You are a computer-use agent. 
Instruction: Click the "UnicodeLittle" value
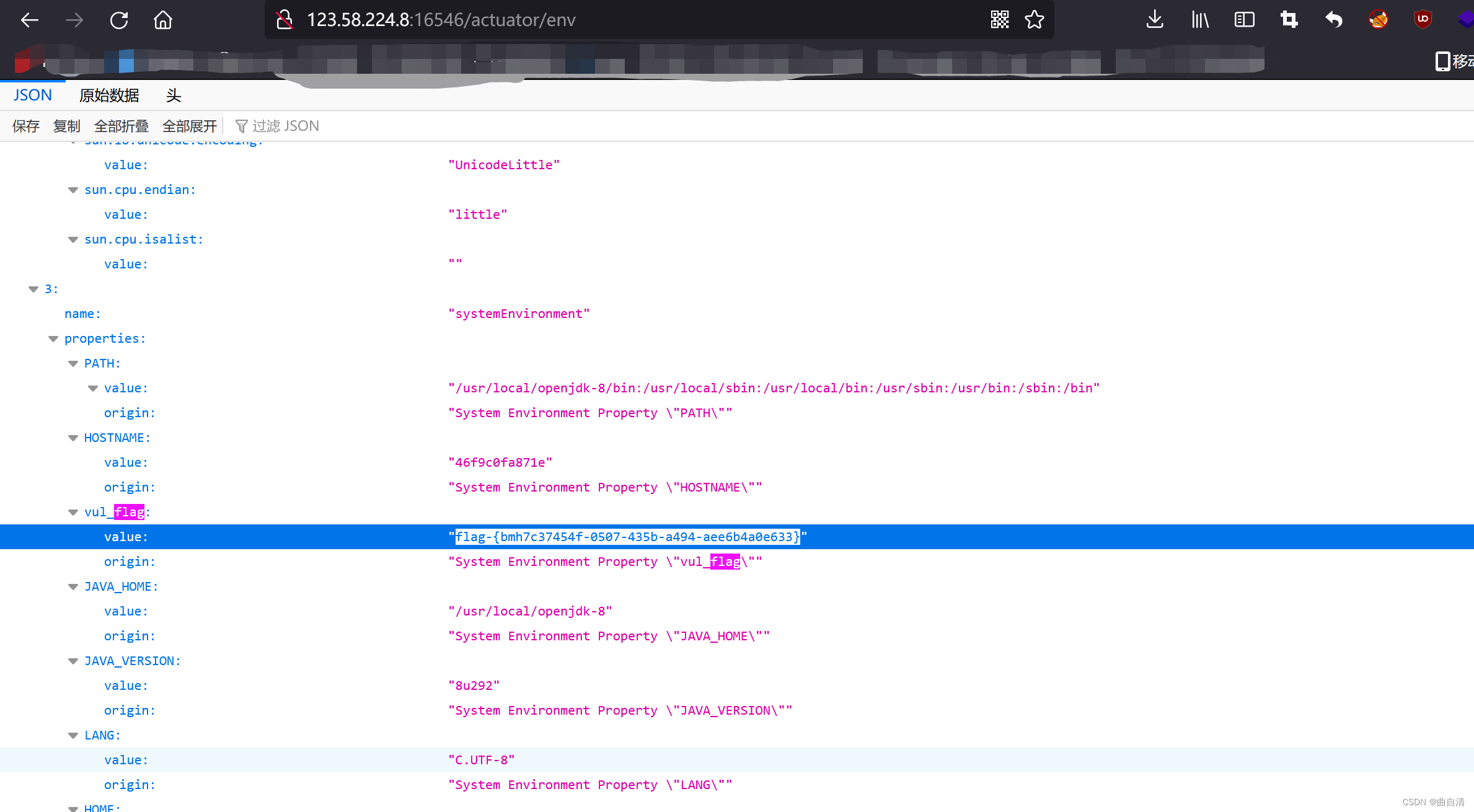point(504,165)
